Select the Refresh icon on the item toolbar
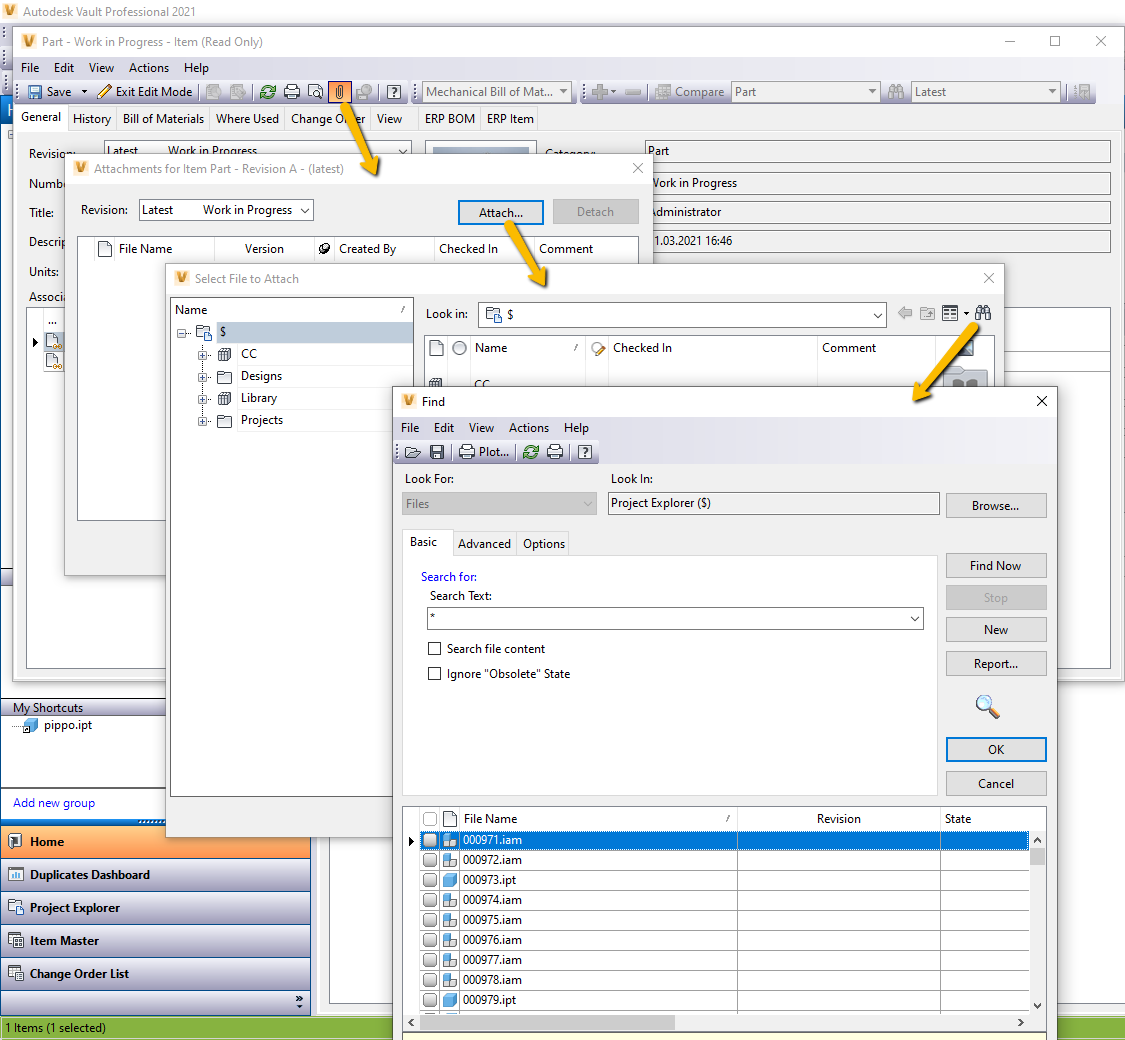Screen dimensions: 1125x1040 pos(267,91)
